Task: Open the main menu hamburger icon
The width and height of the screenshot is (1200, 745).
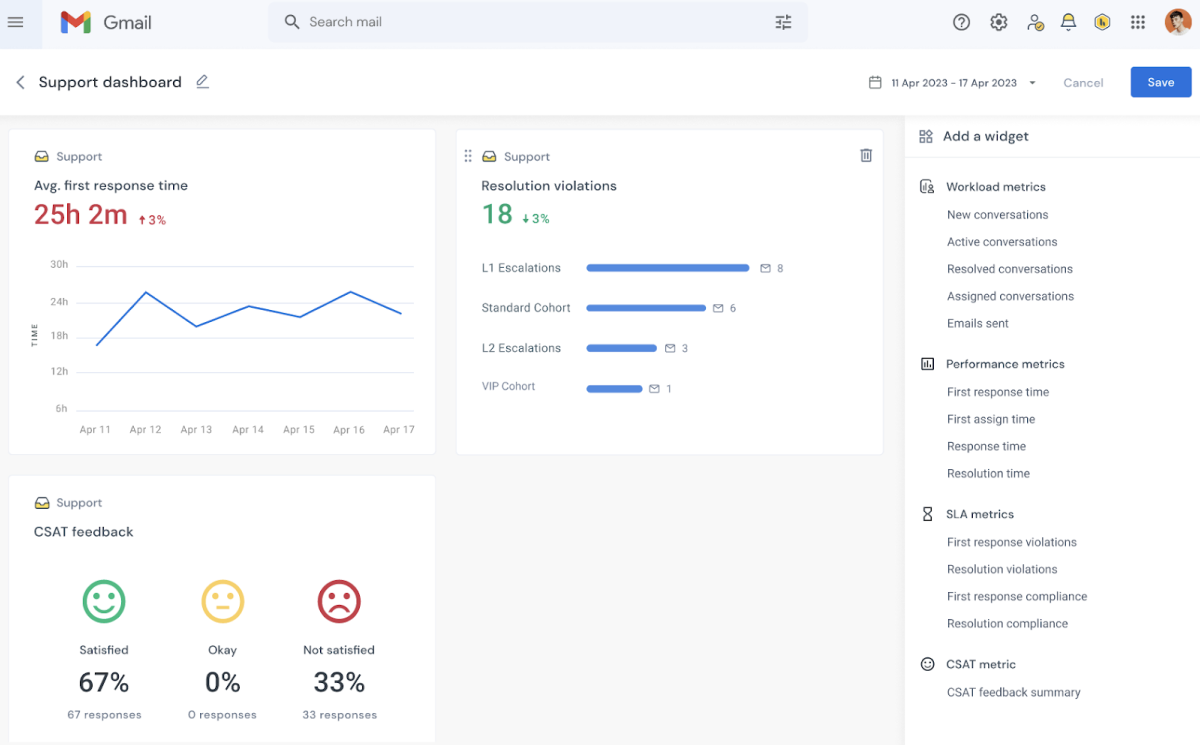Action: (x=15, y=22)
